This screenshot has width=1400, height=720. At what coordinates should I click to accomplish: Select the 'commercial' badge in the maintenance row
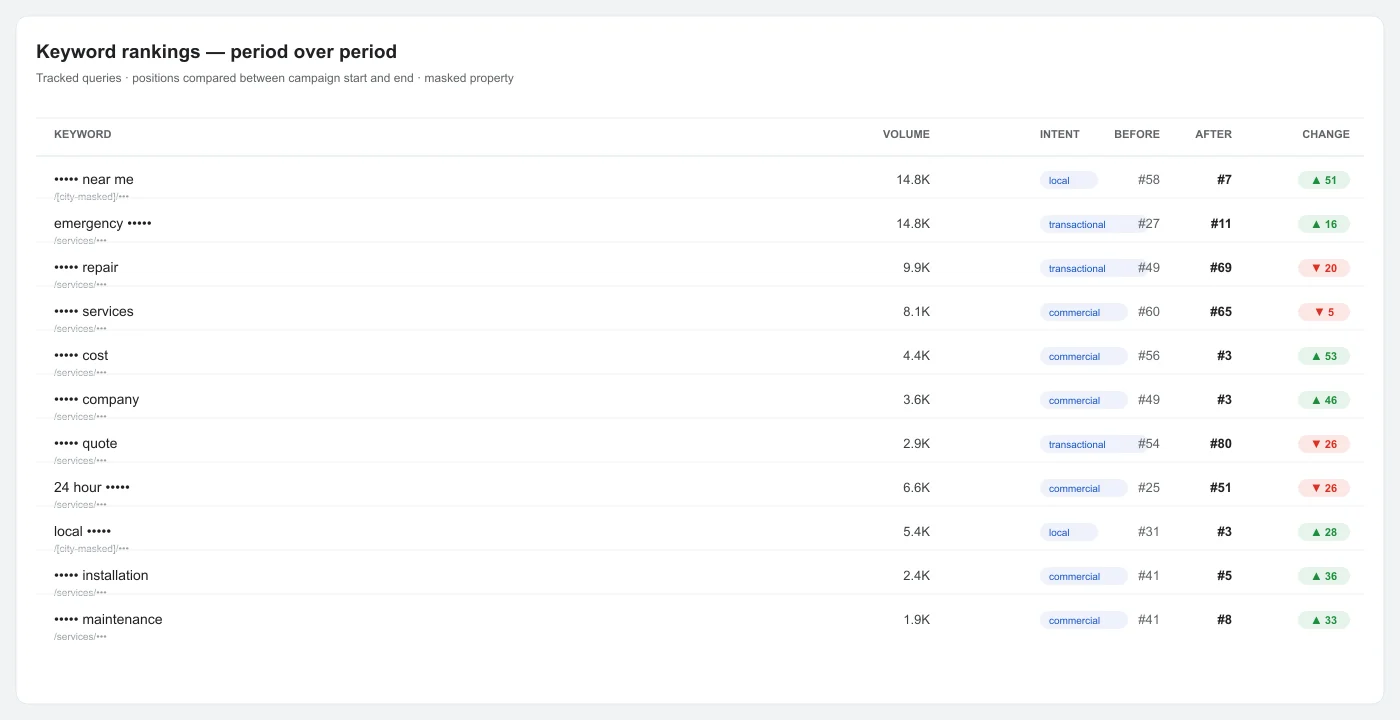tap(1084, 620)
